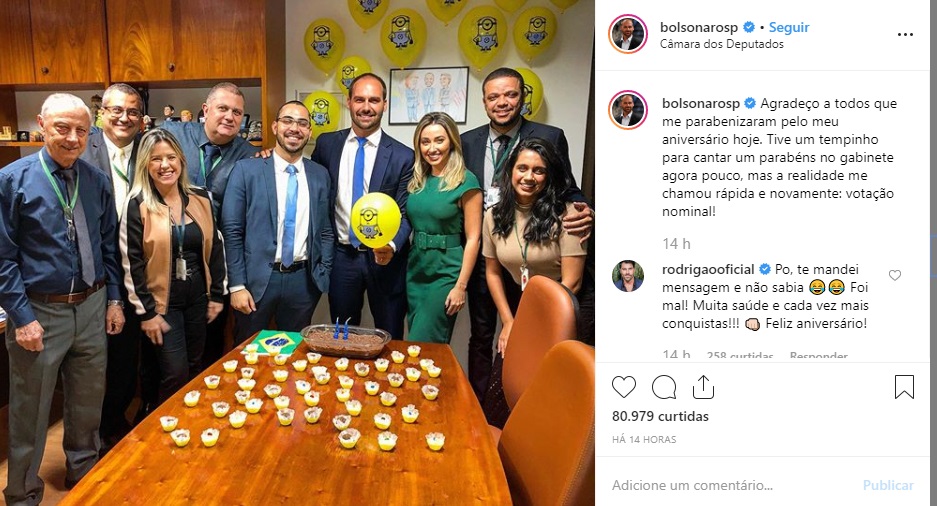Open the header profile picture of bolsonarosp
Viewport: 937px width, 506px height.
(x=628, y=34)
